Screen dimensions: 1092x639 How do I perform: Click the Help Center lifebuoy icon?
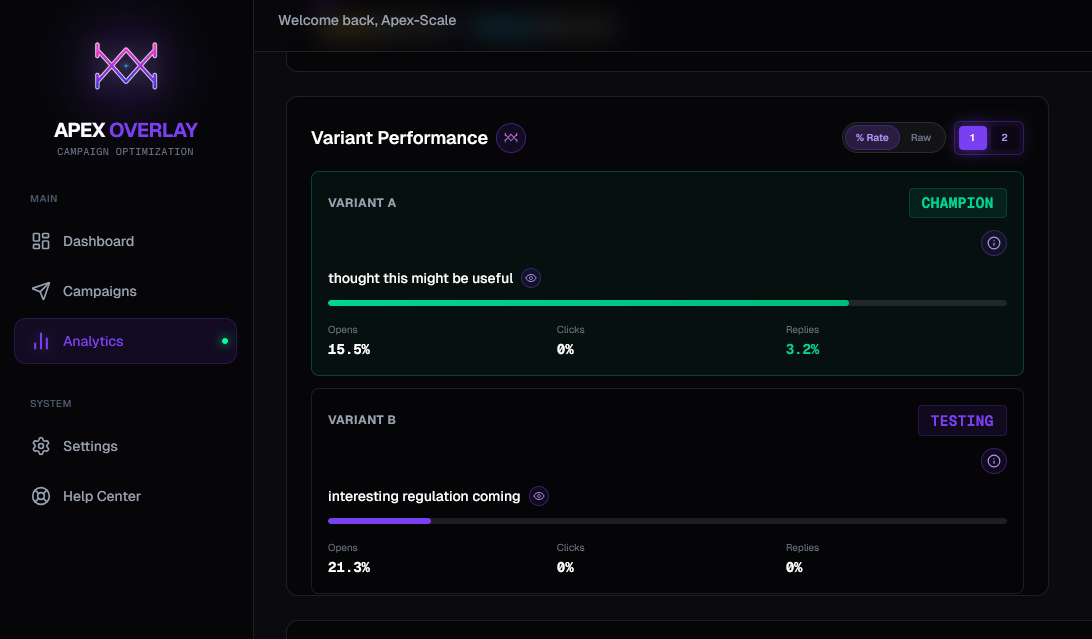click(40, 496)
